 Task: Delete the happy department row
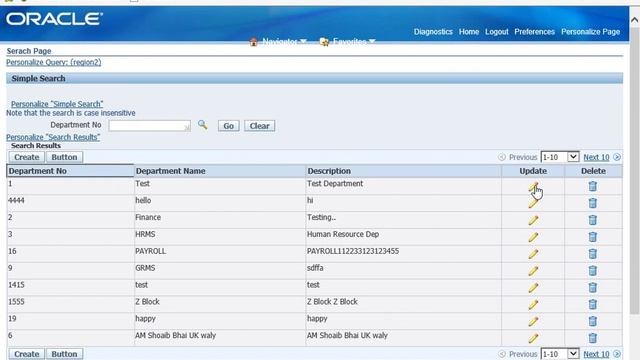[x=593, y=321]
